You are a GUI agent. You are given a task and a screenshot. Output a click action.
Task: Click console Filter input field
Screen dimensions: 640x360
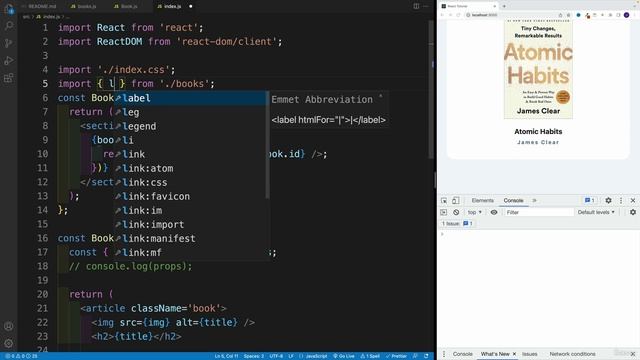click(x=539, y=212)
